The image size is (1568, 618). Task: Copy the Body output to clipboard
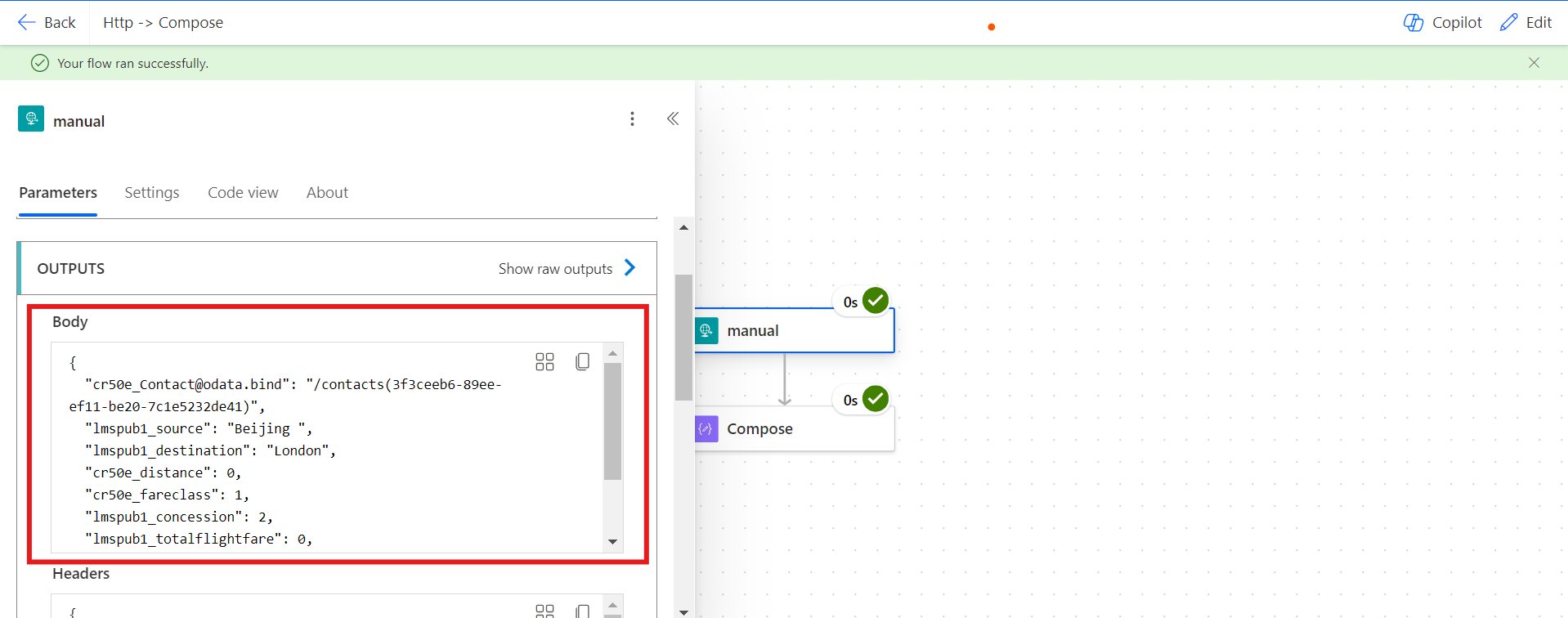click(582, 362)
